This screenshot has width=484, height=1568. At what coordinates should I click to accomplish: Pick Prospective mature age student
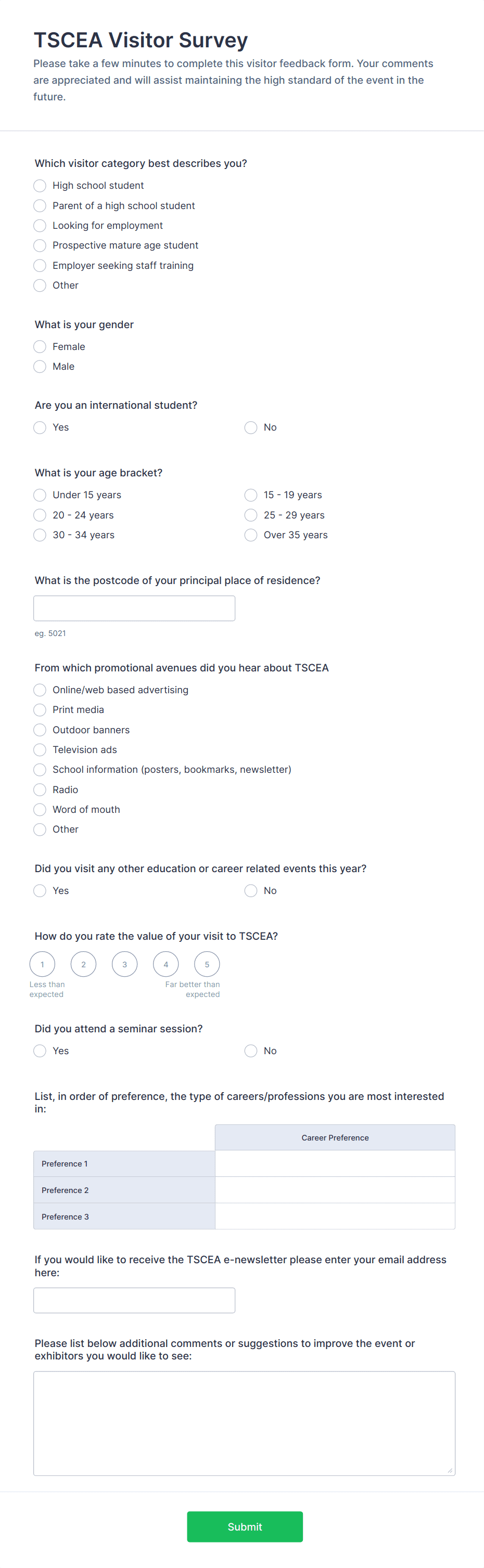(x=40, y=246)
